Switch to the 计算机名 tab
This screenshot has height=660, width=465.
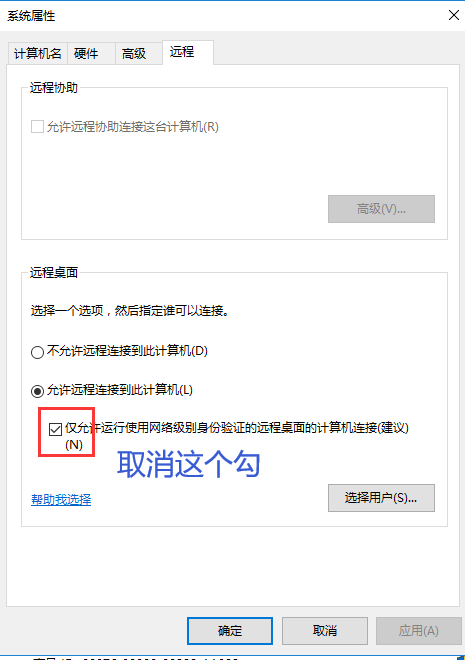(x=37, y=53)
